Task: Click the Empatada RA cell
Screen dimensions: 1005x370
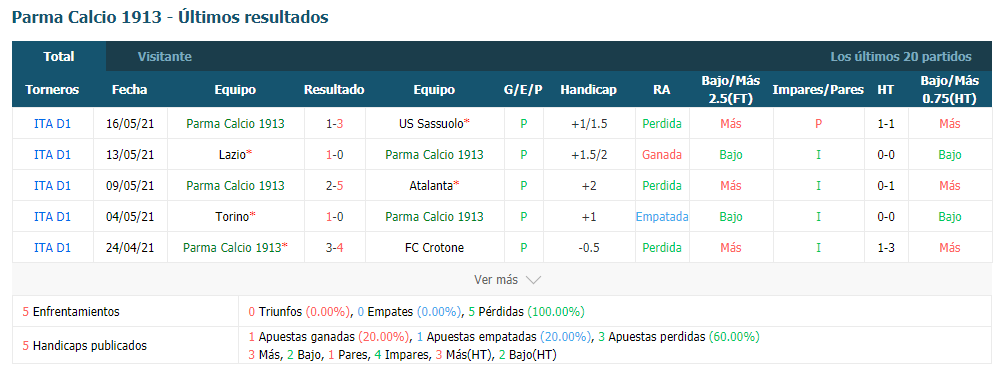Action: tap(662, 217)
